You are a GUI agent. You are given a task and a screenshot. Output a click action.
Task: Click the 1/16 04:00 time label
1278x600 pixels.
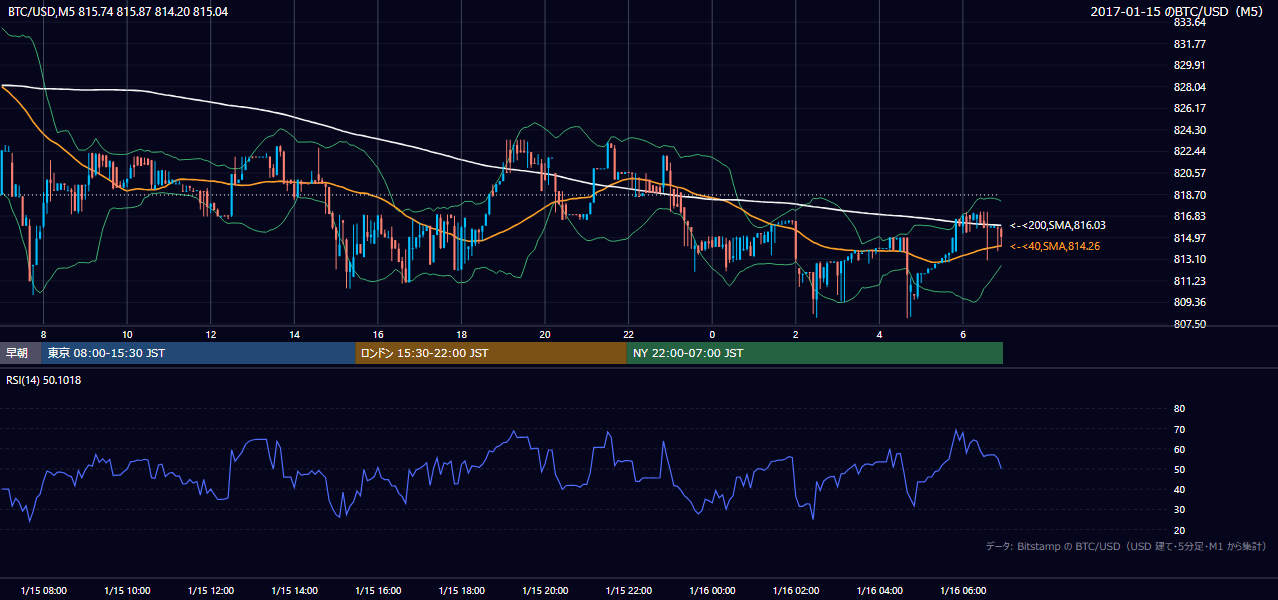point(879,590)
